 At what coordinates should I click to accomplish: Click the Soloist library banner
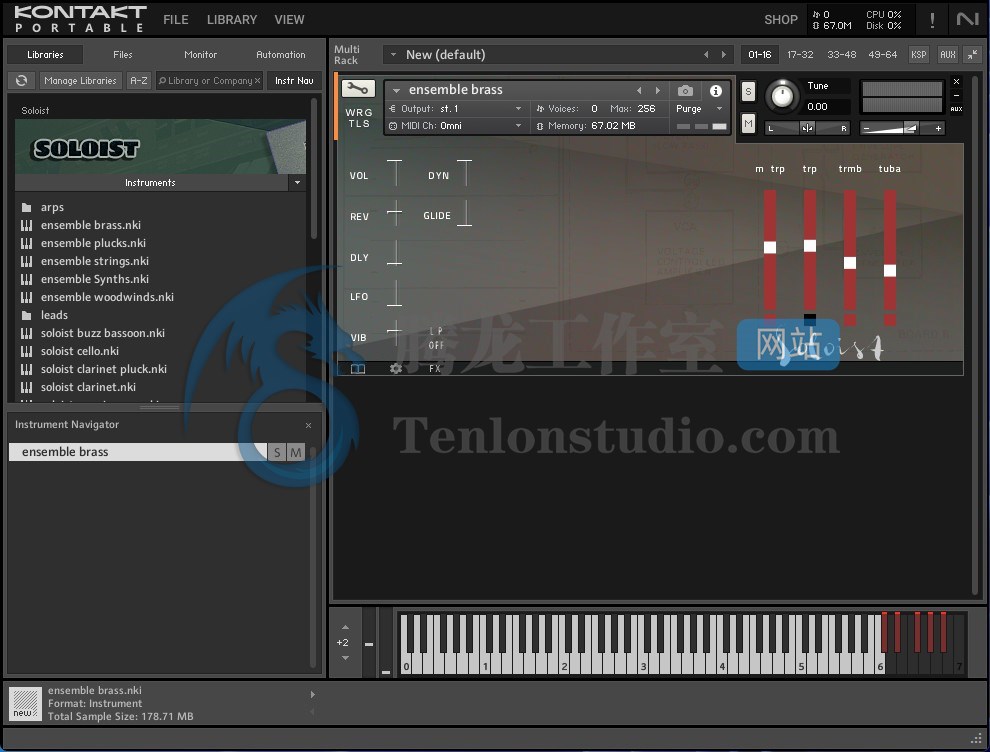160,146
